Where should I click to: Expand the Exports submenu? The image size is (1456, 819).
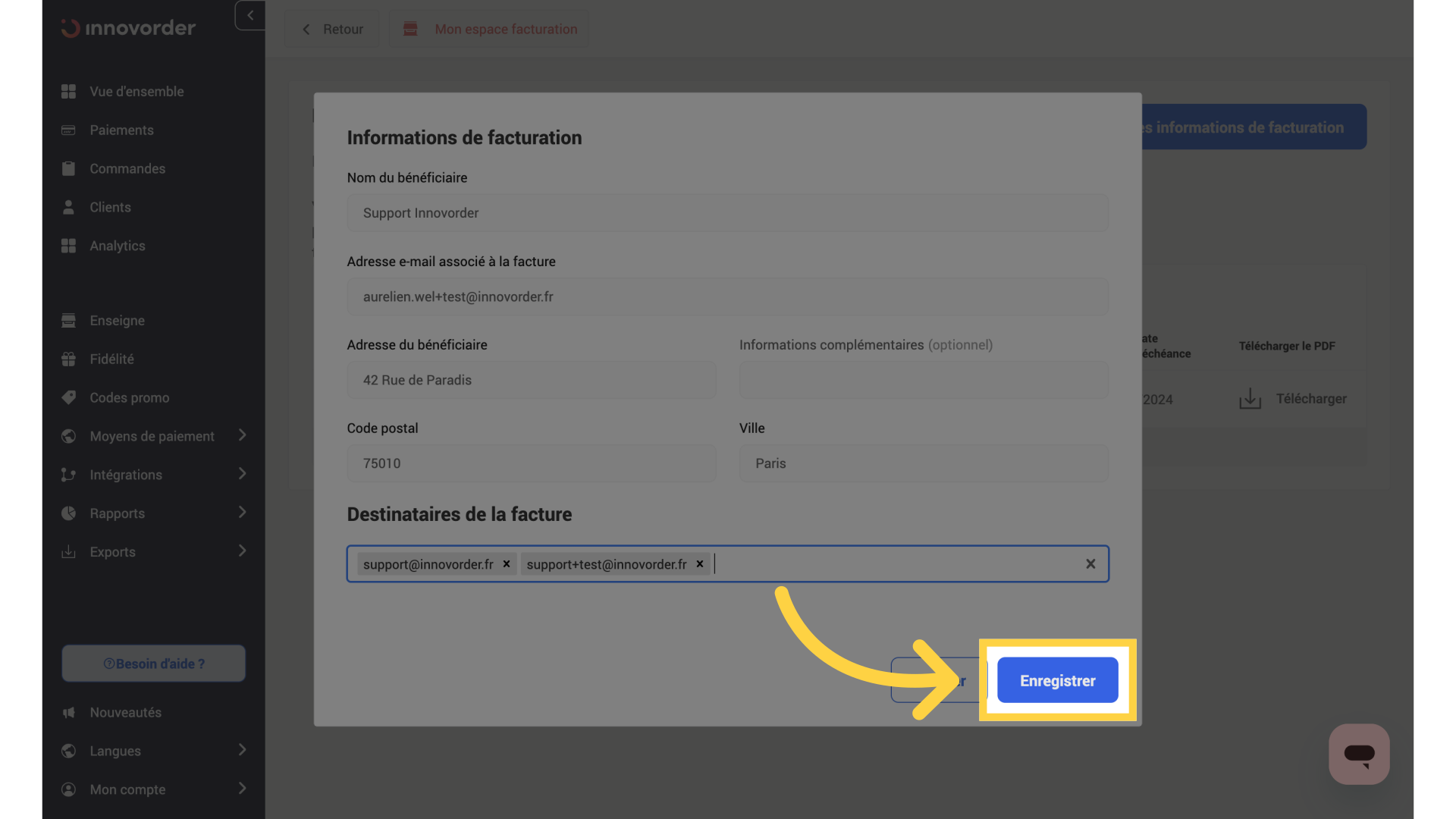pos(242,551)
